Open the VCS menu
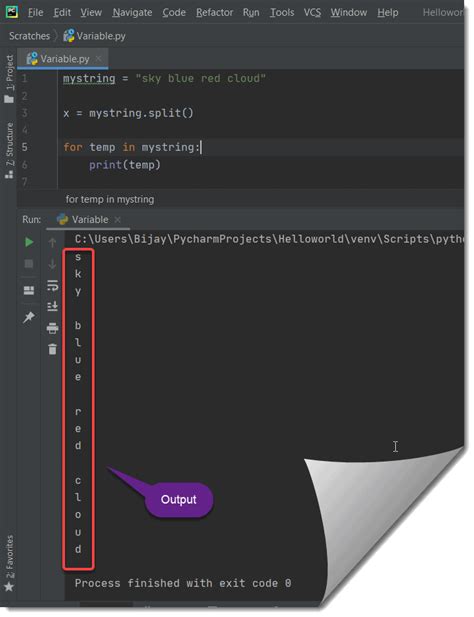The width and height of the screenshot is (474, 617). [x=312, y=13]
